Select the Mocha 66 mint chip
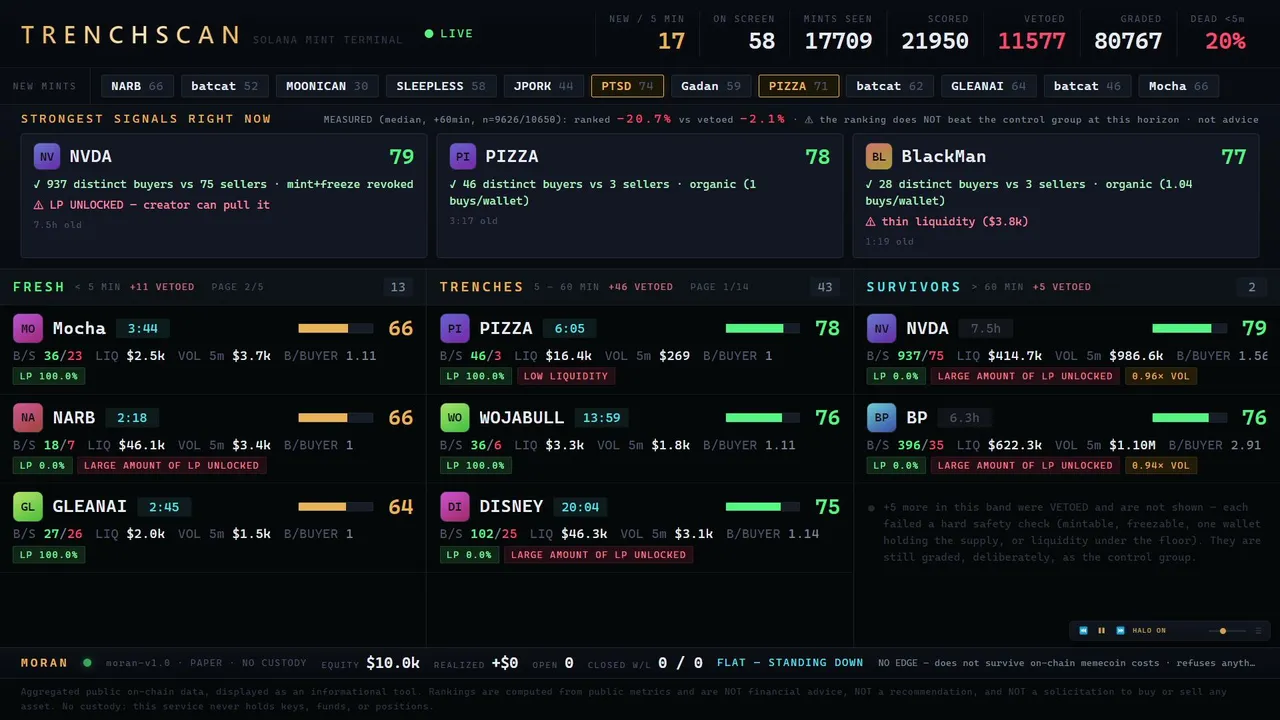The width and height of the screenshot is (1280, 720). pos(1179,86)
